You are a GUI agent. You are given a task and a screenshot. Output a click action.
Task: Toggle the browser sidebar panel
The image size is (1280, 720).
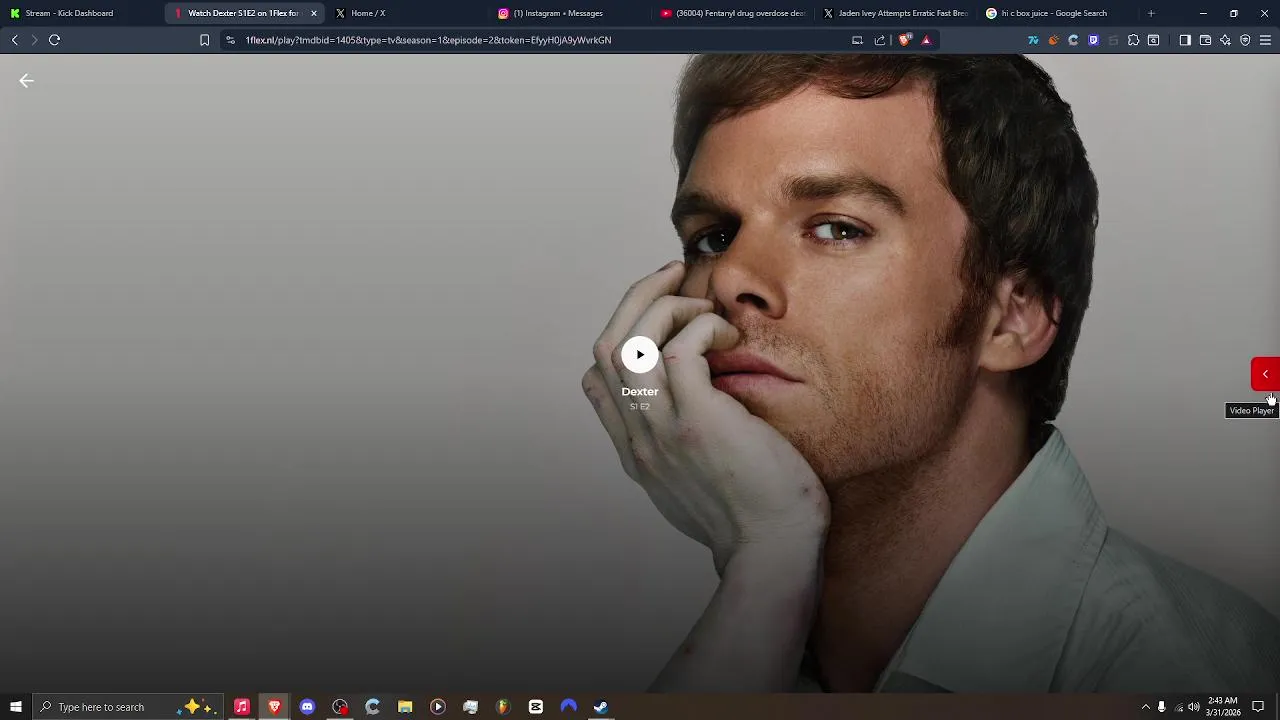(x=1185, y=40)
